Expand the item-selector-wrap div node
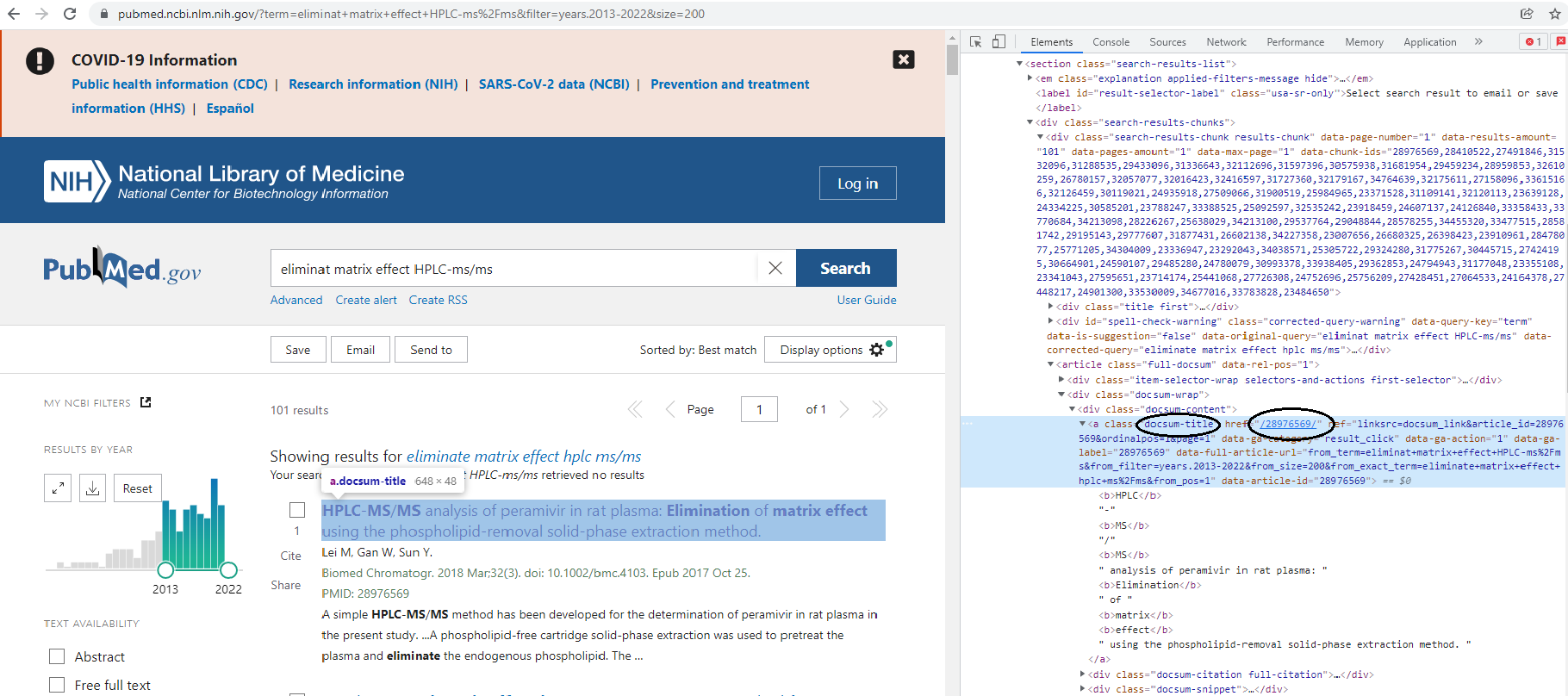Viewport: 1568px width, 696px height. pyautogui.click(x=1061, y=380)
